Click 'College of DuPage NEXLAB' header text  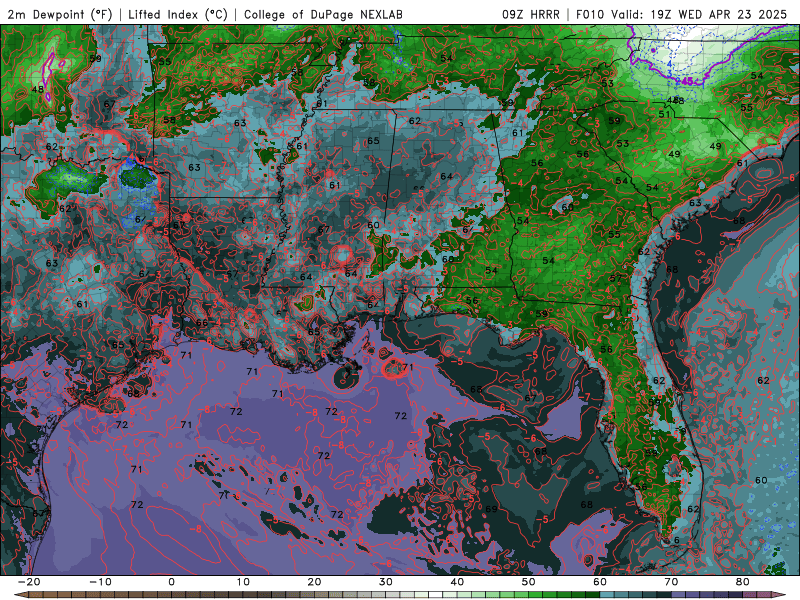click(x=323, y=15)
